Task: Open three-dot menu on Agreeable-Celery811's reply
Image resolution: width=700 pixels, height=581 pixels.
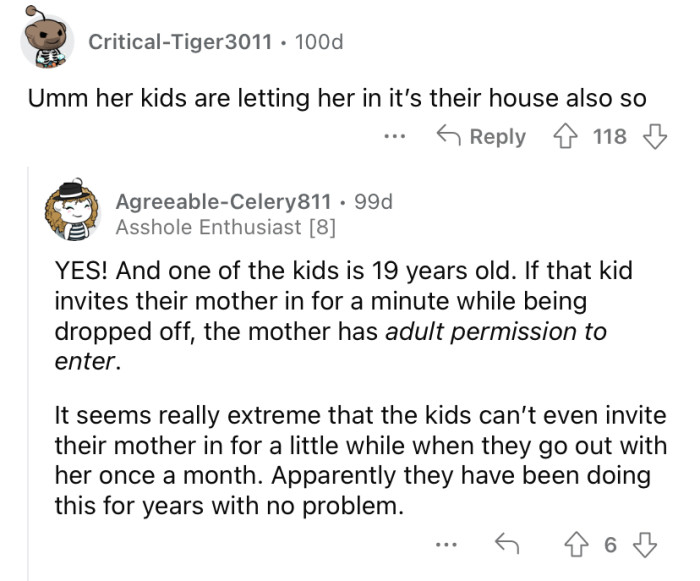Action: click(446, 544)
